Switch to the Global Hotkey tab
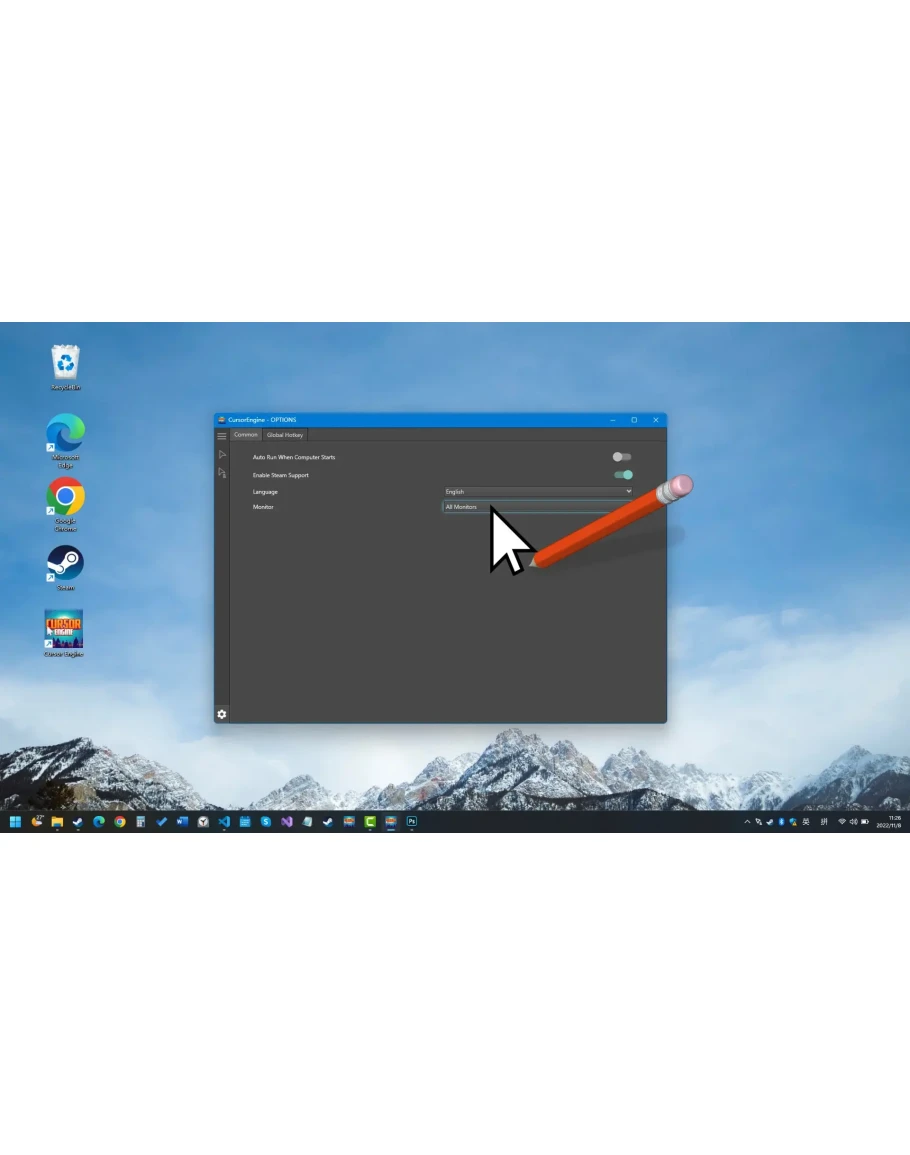The image size is (910, 1155). pos(285,435)
